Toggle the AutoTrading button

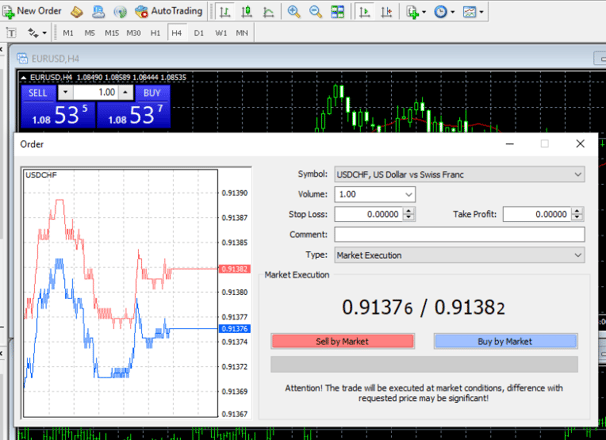click(169, 11)
